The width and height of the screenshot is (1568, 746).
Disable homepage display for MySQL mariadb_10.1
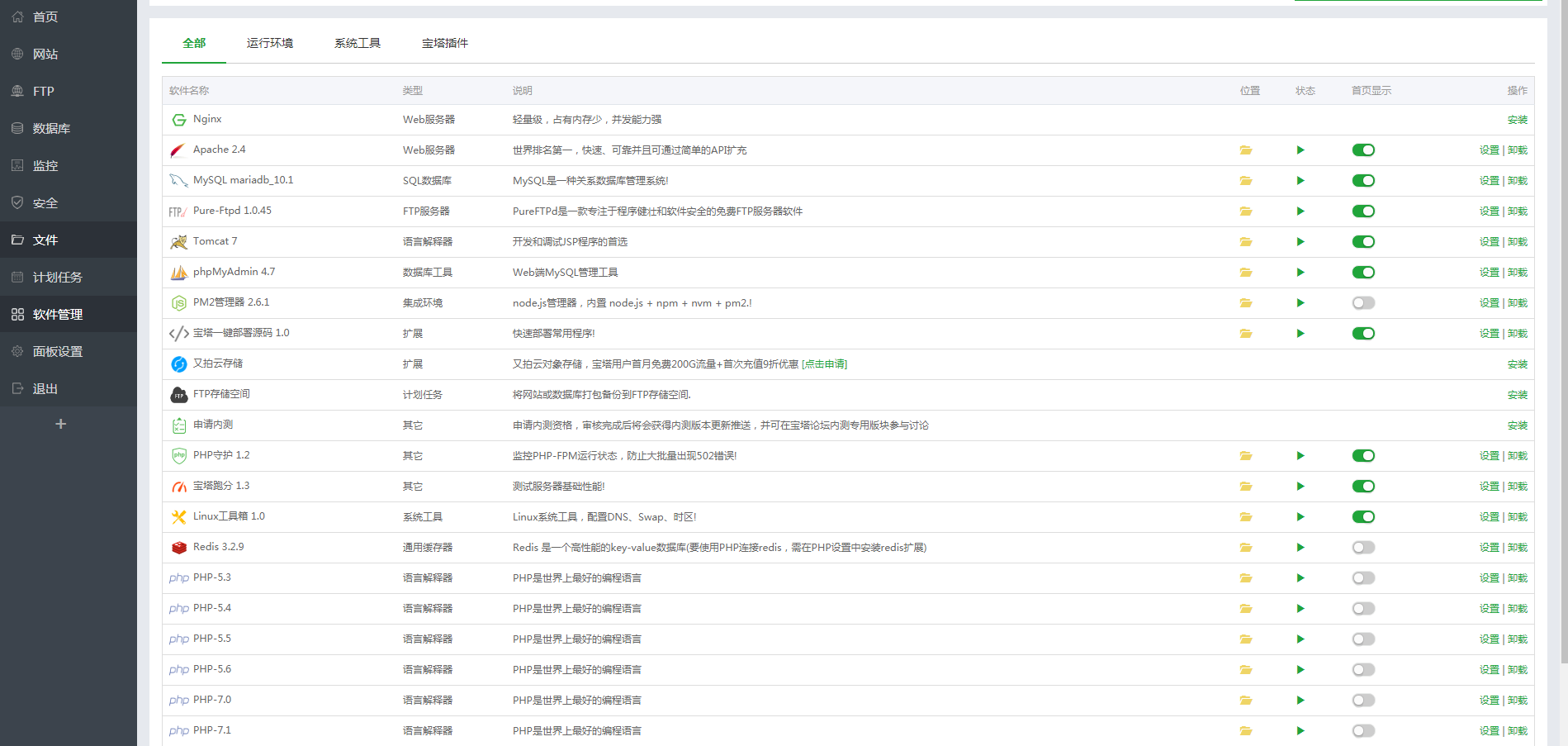click(1363, 181)
